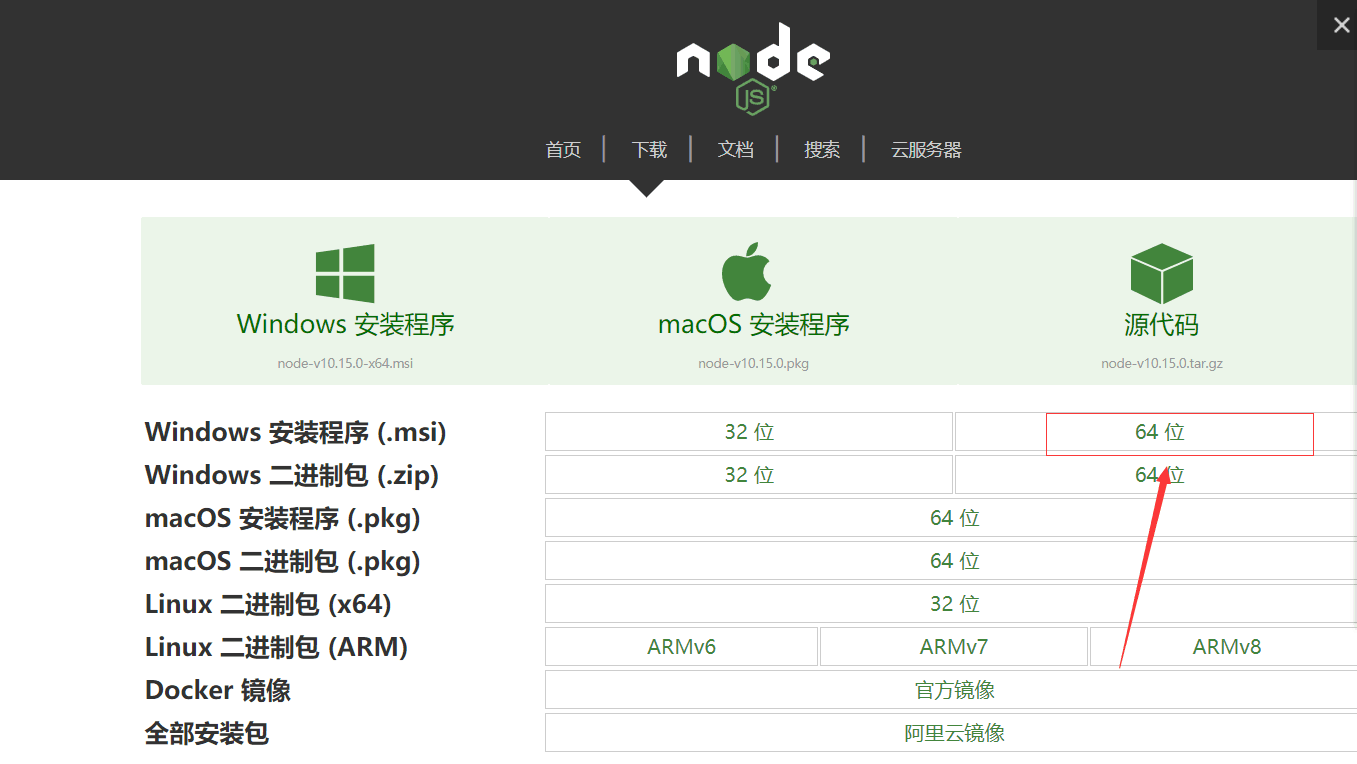Download Windows .zip binary 32 位
This screenshot has width=1357, height=764.
(x=749, y=475)
